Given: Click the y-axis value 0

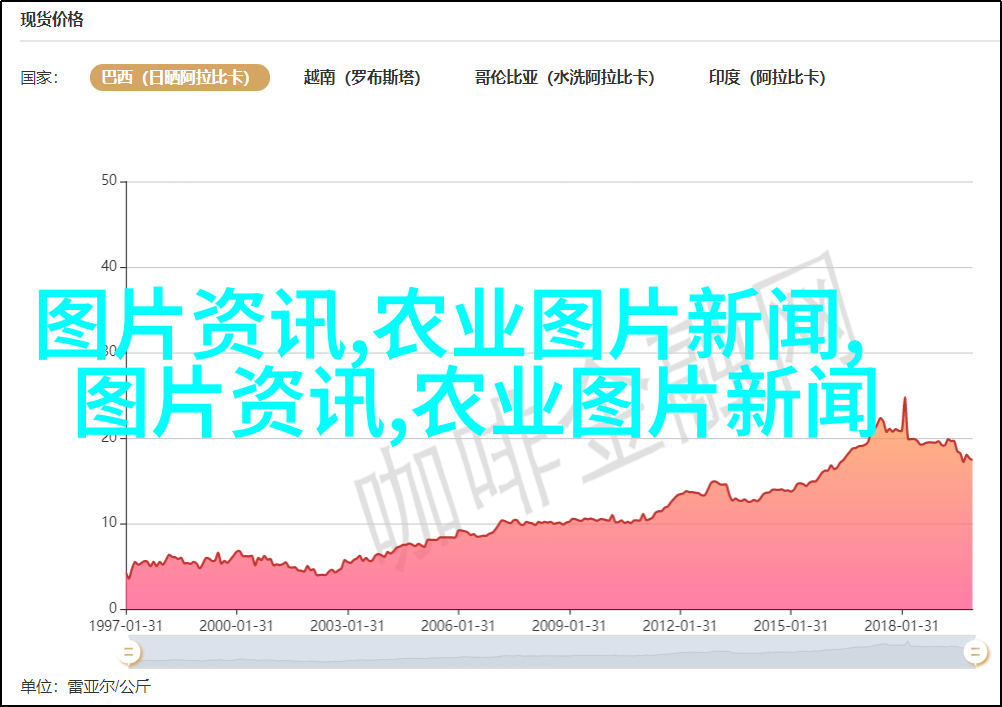Looking at the screenshot, I should (x=113, y=608).
